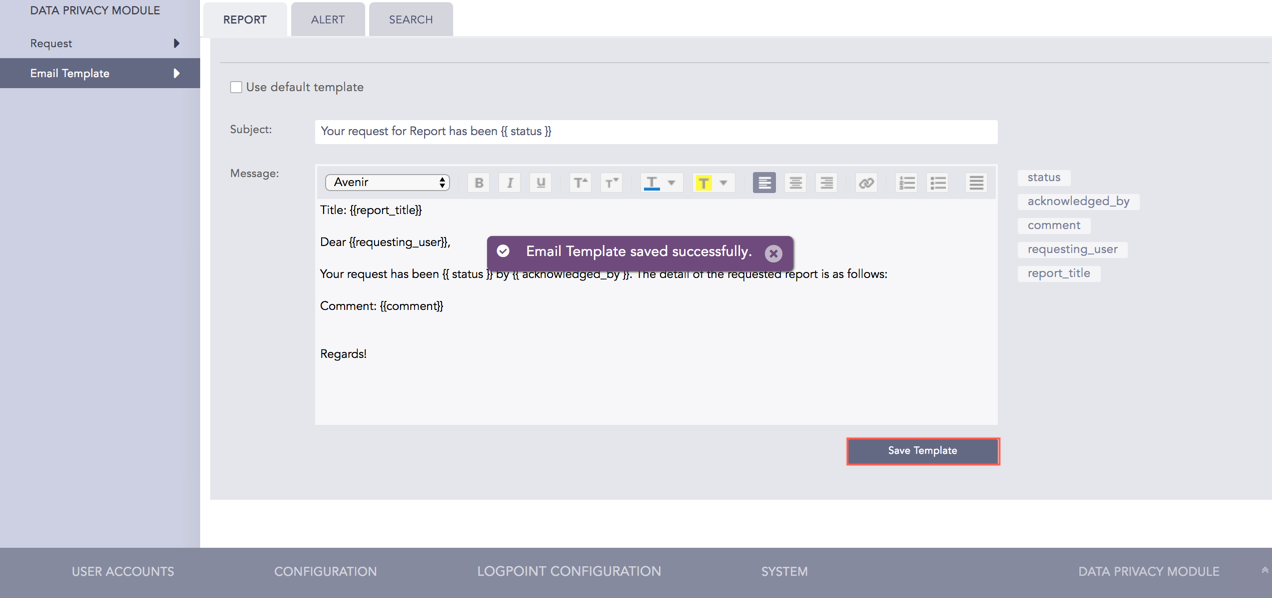This screenshot has height=598, width=1272.
Task: Insert the acknowledged_by variable tag
Action: 1078,201
